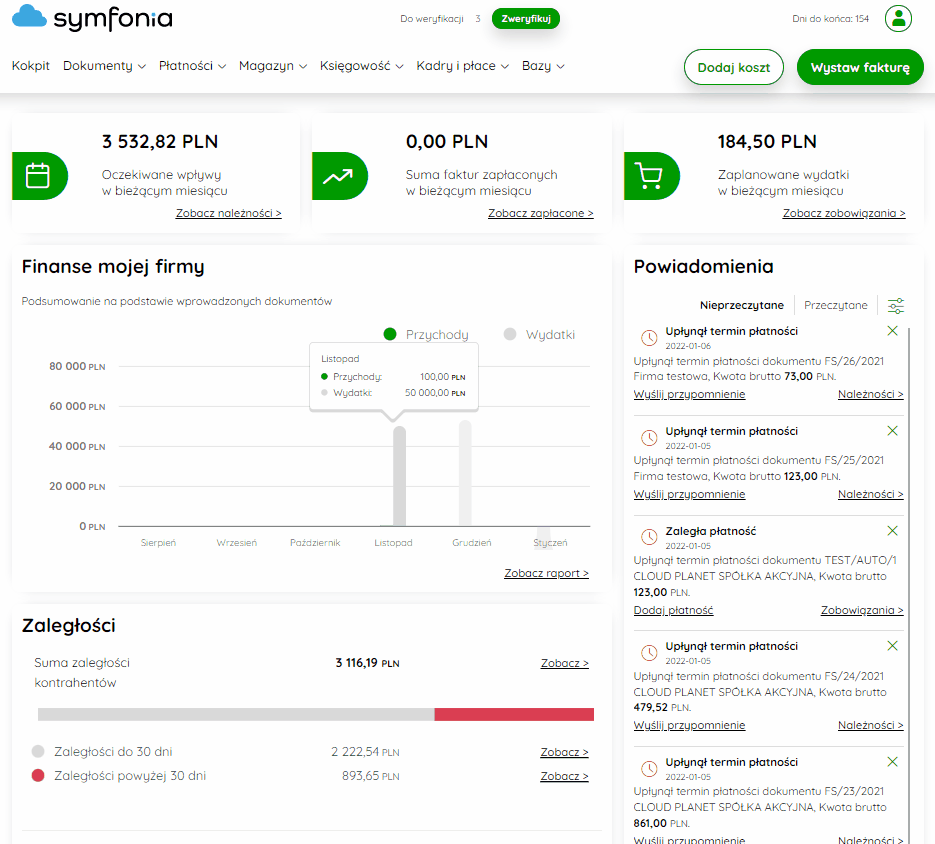Open Zobacz link for Zaległości do 30 dni
Screen dimensions: 935x844
(x=564, y=752)
